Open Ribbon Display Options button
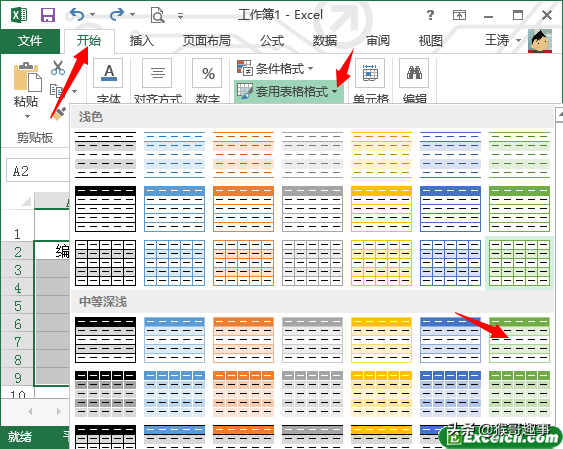 point(460,15)
